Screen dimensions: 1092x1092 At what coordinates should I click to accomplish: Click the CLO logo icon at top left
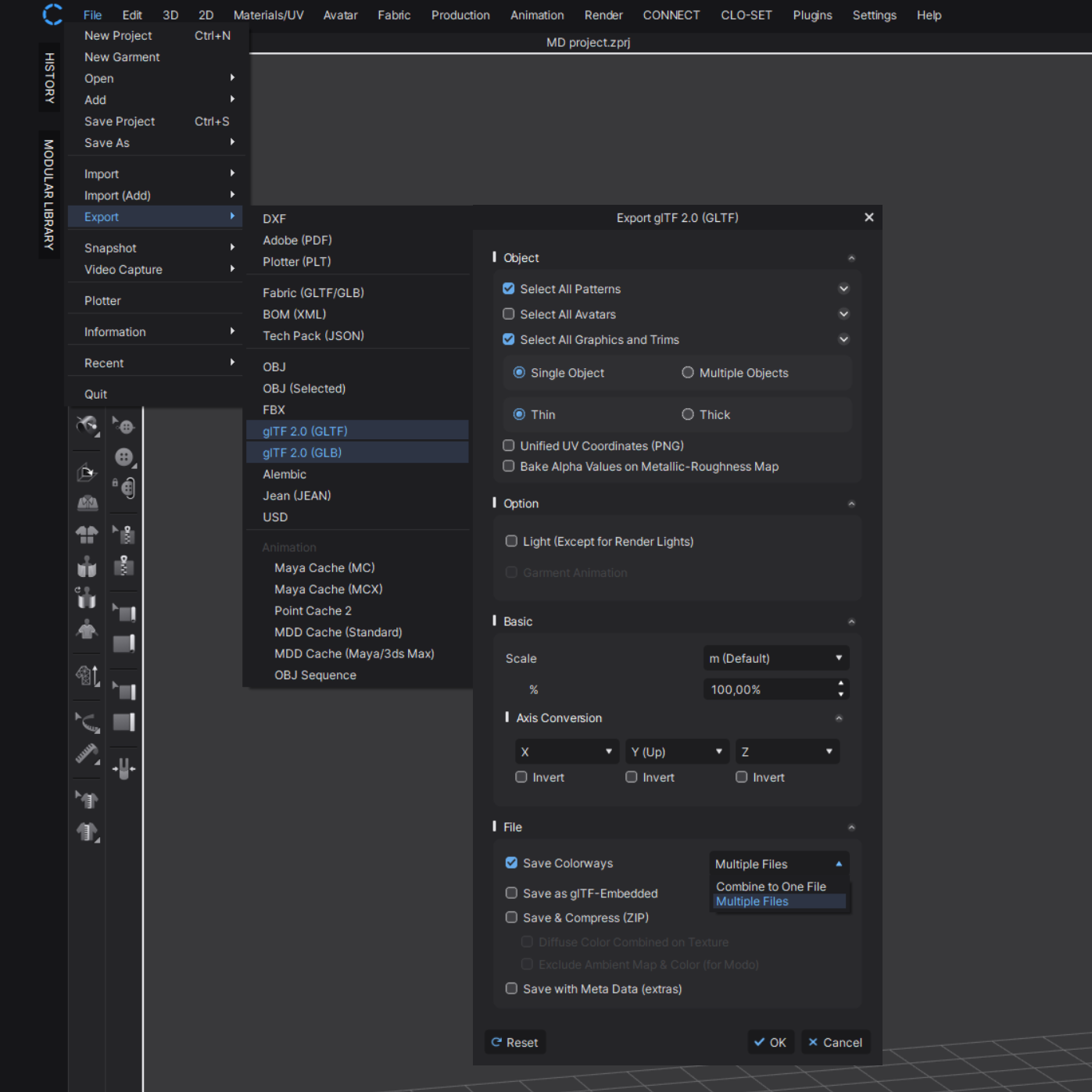52,14
